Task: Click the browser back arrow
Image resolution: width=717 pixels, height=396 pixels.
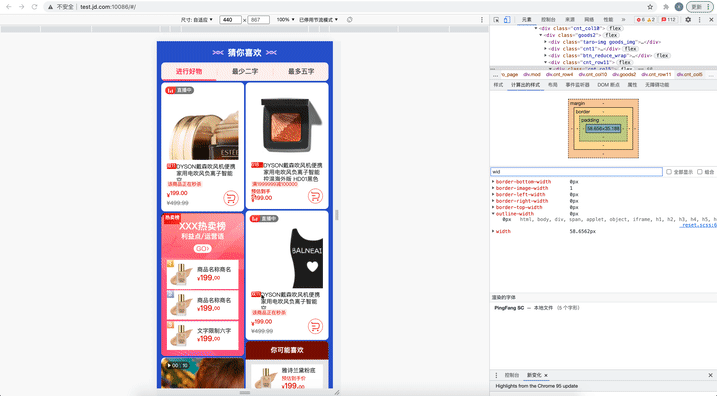Action: tap(9, 7)
